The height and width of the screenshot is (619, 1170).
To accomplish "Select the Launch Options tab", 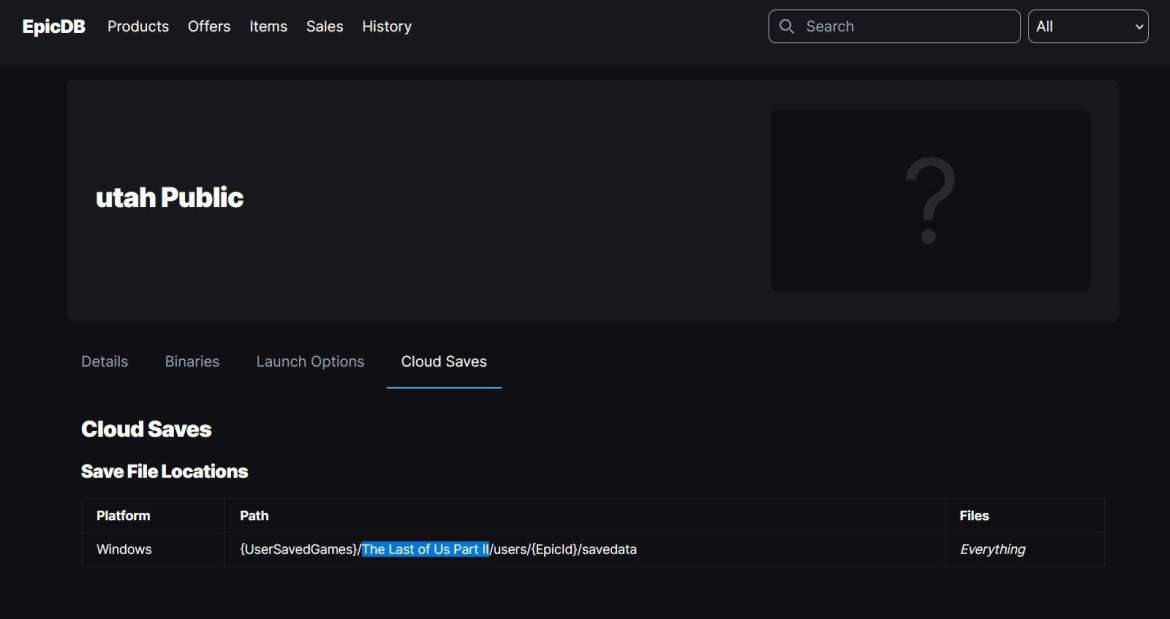I will point(310,361).
